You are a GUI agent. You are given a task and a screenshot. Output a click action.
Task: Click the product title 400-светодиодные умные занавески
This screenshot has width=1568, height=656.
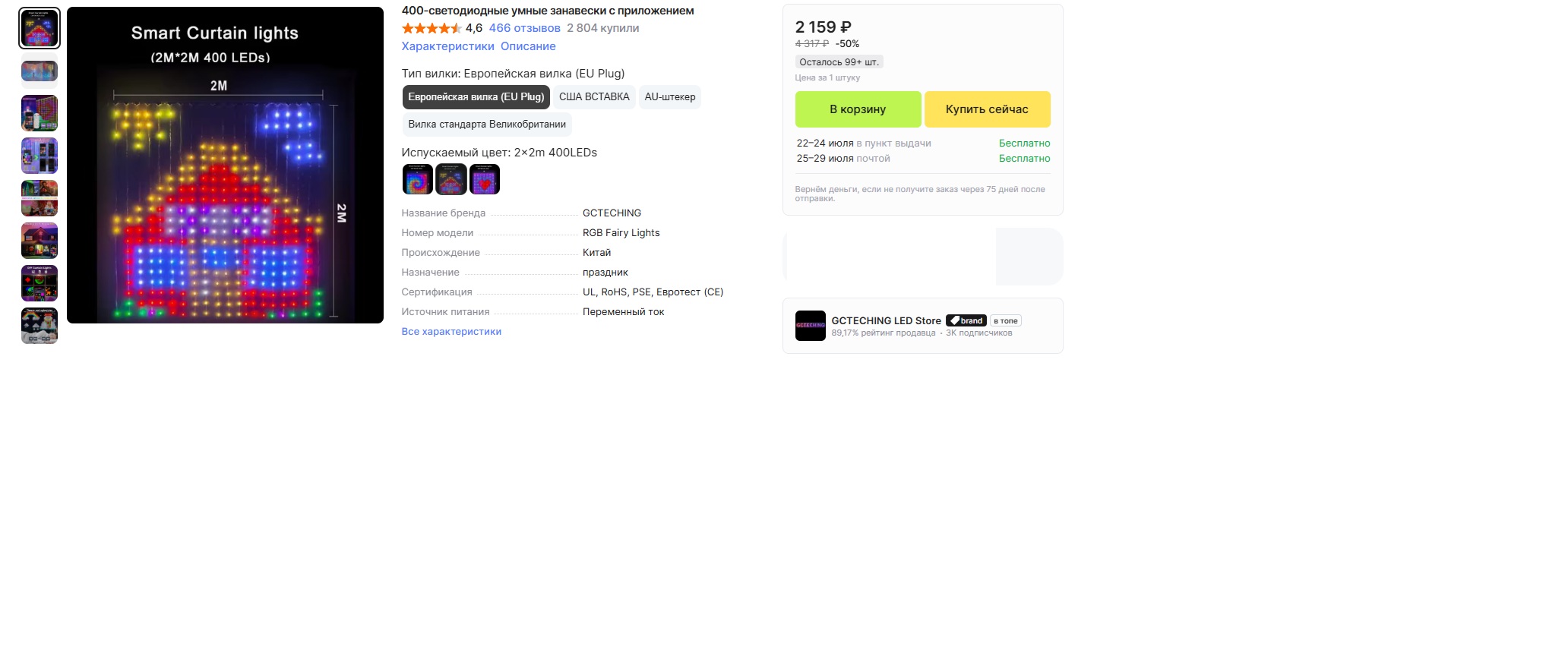click(x=548, y=11)
